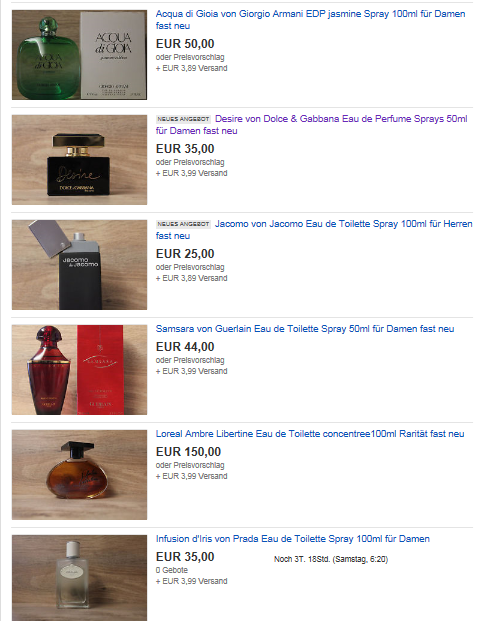Image resolution: width=481 pixels, height=621 pixels.
Task: Open the Jacomo von Jacomo listing title
Action: point(314,229)
